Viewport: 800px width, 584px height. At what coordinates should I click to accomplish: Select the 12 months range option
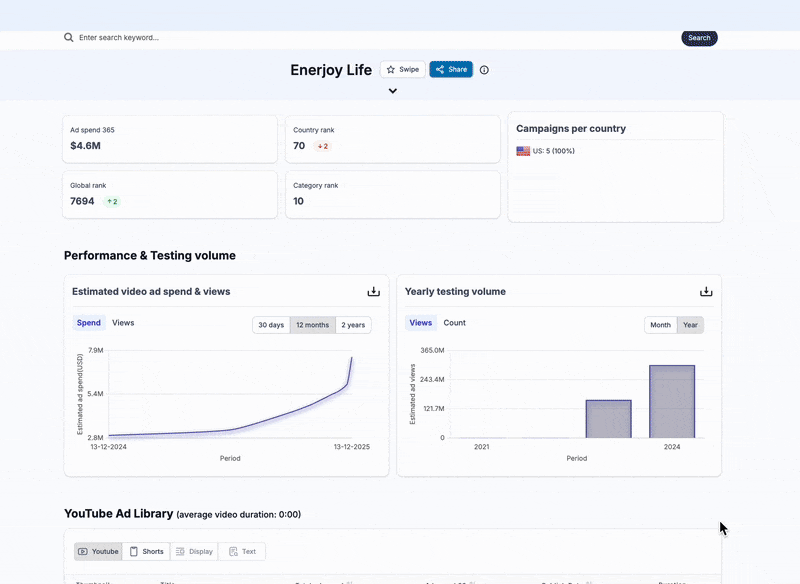[312, 325]
